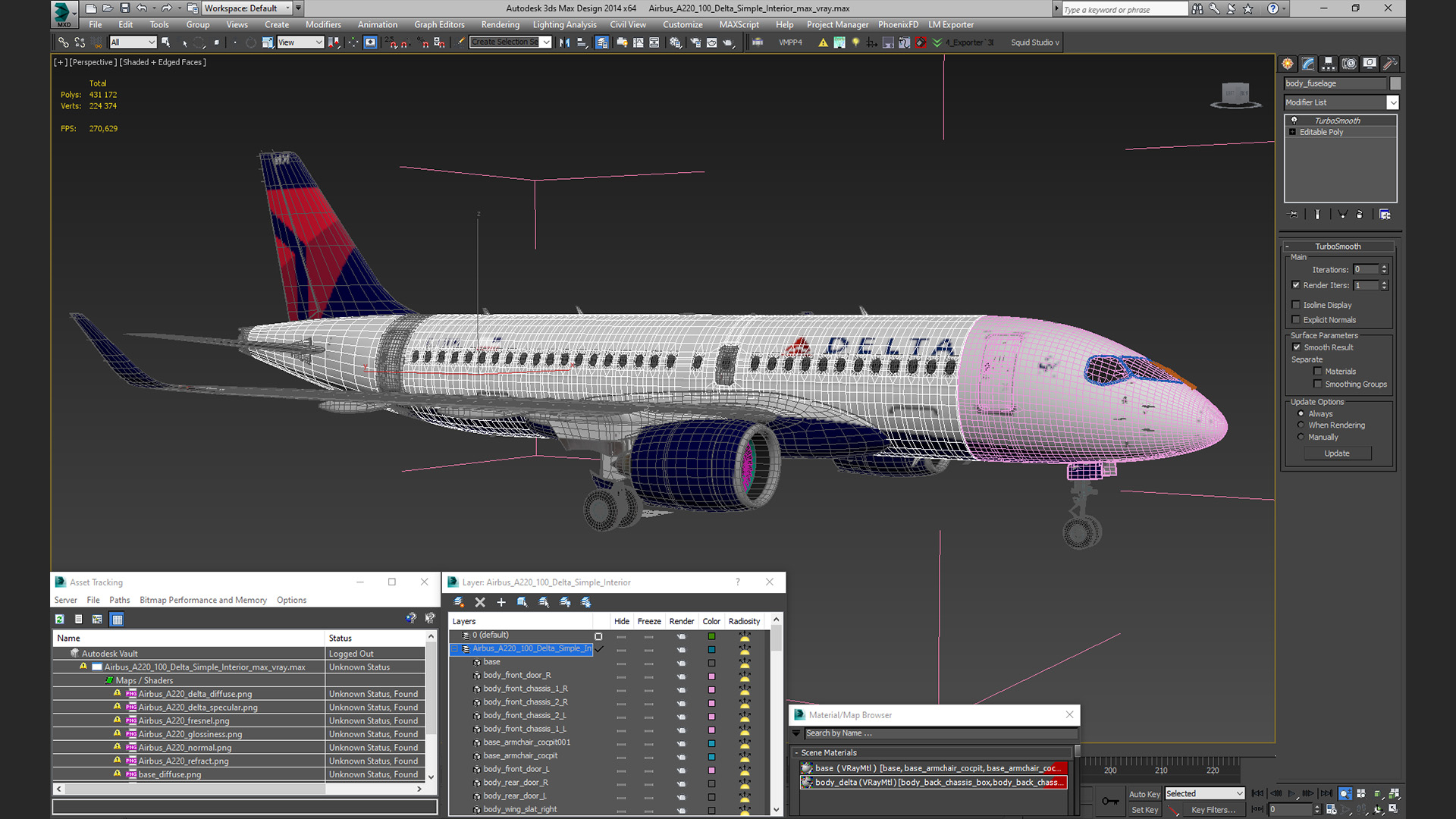Click Add New Layer plus icon
This screenshot has height=819, width=1456.
pyautogui.click(x=501, y=602)
